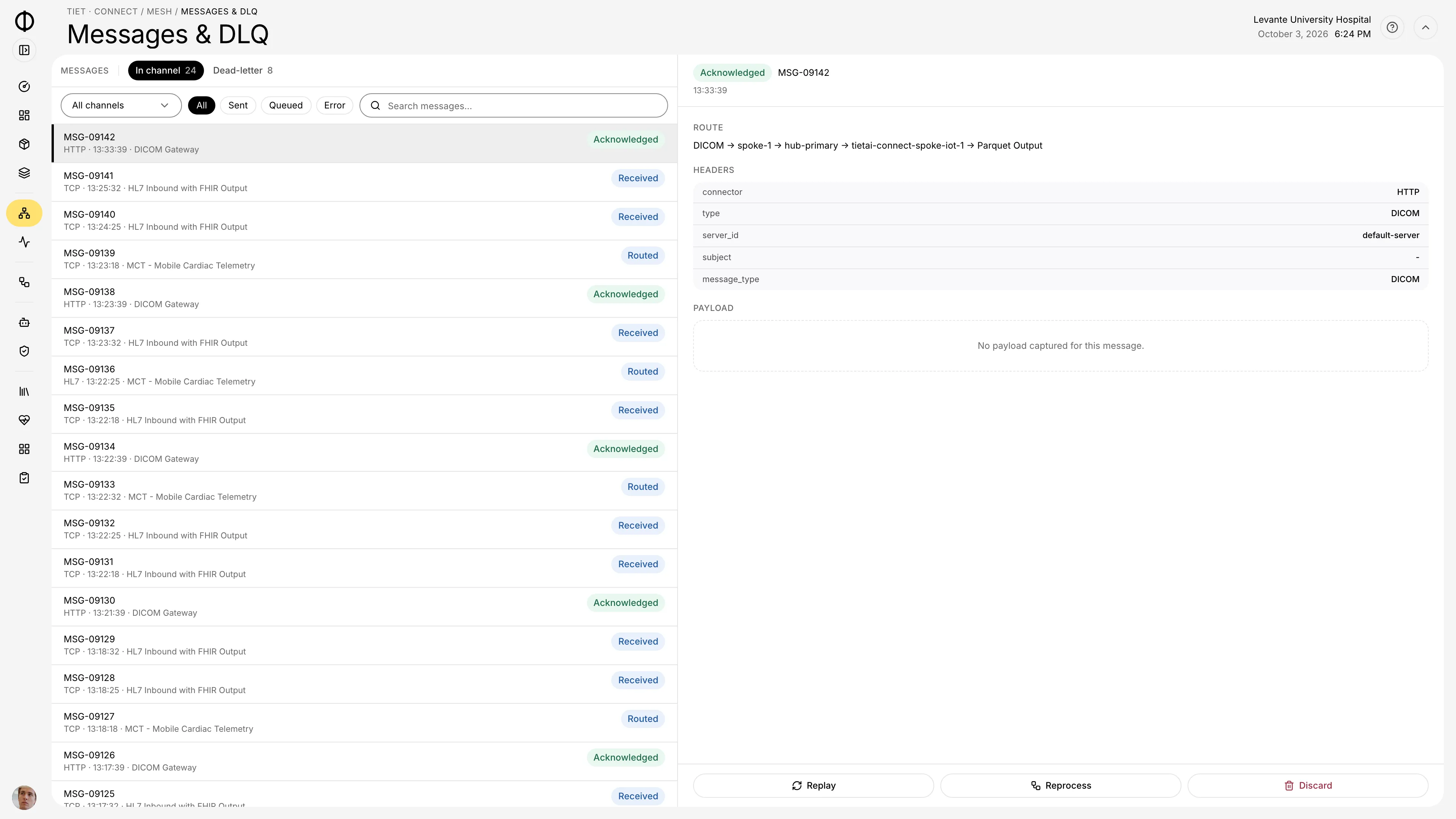Select message MSG-09141
The width and height of the screenshot is (1456, 819).
(364, 182)
